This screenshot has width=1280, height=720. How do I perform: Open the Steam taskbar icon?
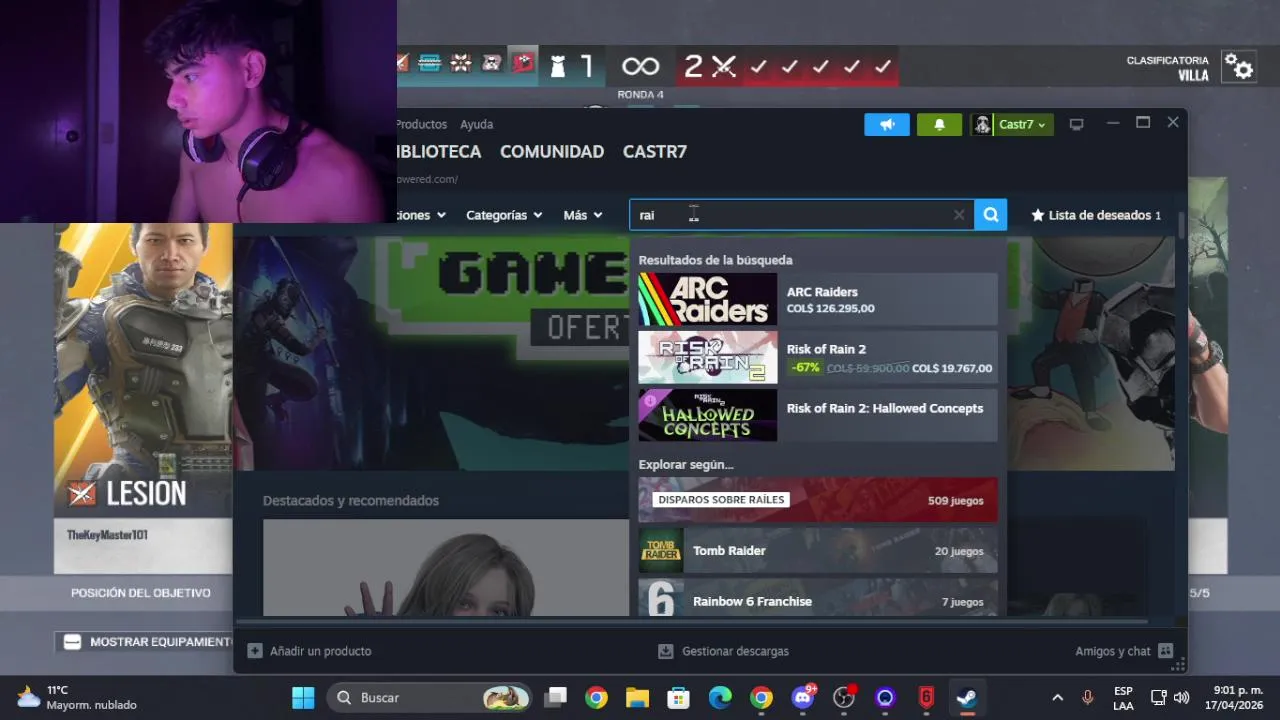click(966, 697)
